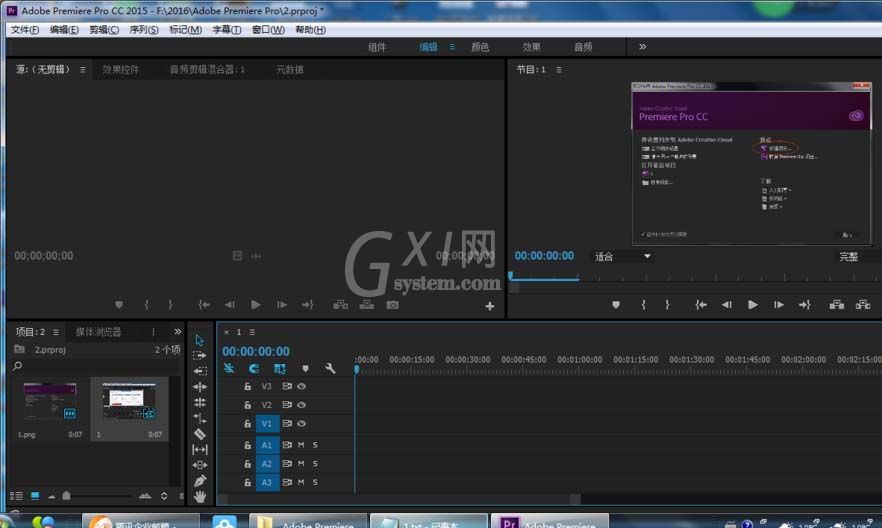This screenshot has height=528, width=882.
Task: Open the 序列(S) menu
Action: 144,30
